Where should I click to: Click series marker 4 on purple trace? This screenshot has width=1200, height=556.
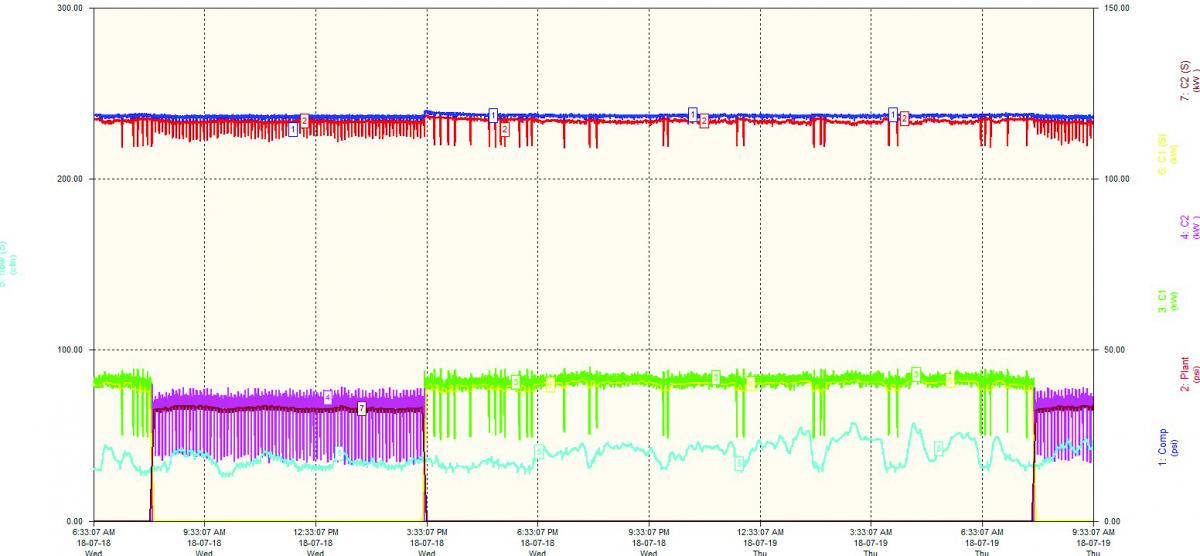pos(328,398)
